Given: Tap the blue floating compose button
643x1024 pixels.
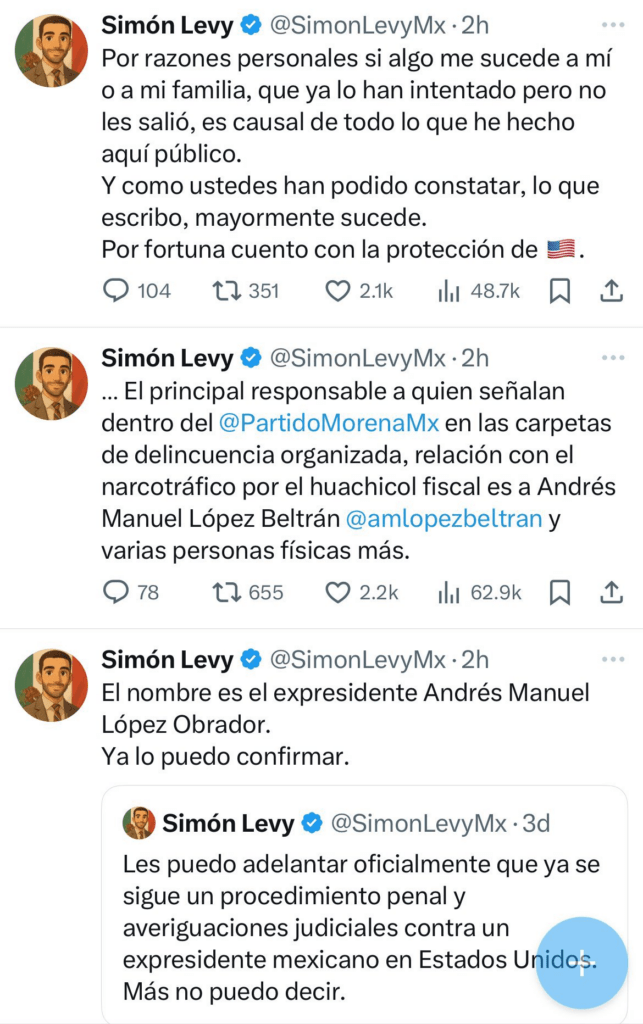Looking at the screenshot, I should 582,961.
